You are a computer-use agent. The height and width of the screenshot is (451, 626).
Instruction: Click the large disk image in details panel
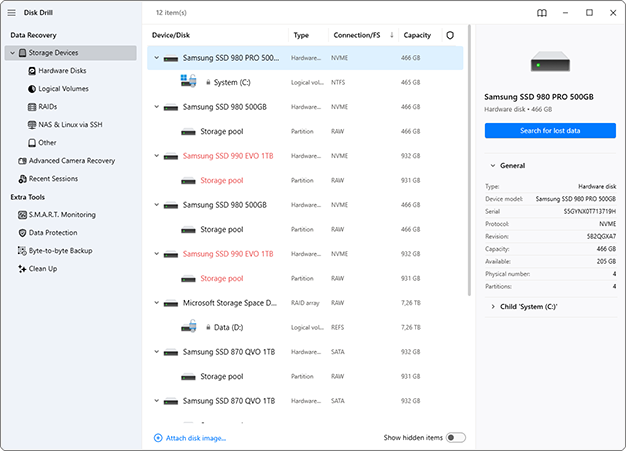coord(550,61)
